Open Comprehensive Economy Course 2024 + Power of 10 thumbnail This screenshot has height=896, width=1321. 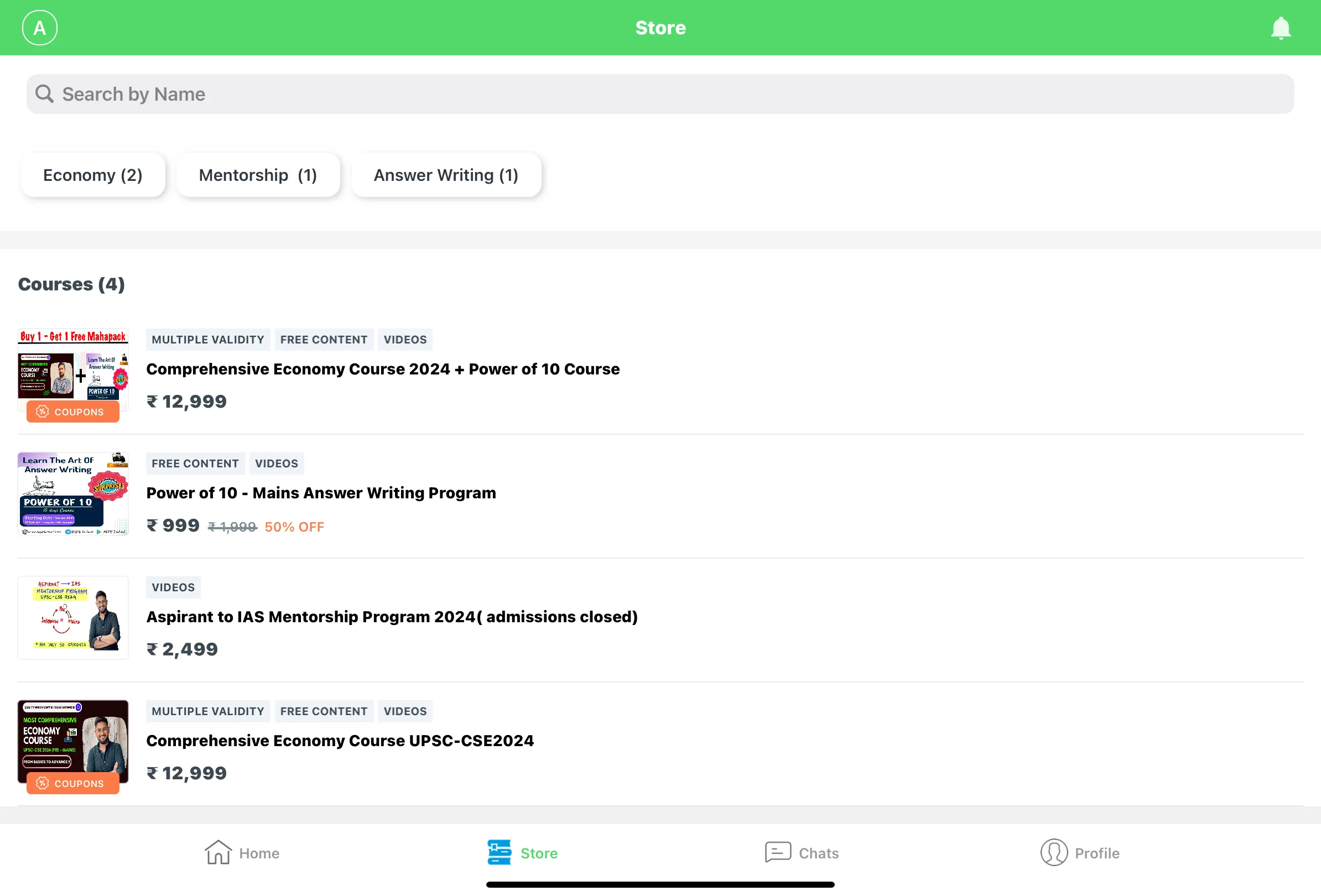(73, 369)
